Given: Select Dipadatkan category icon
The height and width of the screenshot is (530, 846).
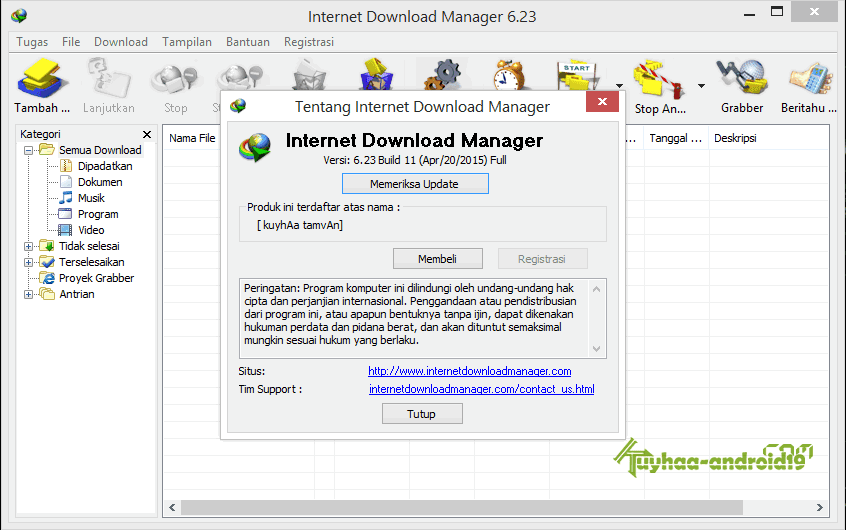Looking at the screenshot, I should tap(66, 166).
